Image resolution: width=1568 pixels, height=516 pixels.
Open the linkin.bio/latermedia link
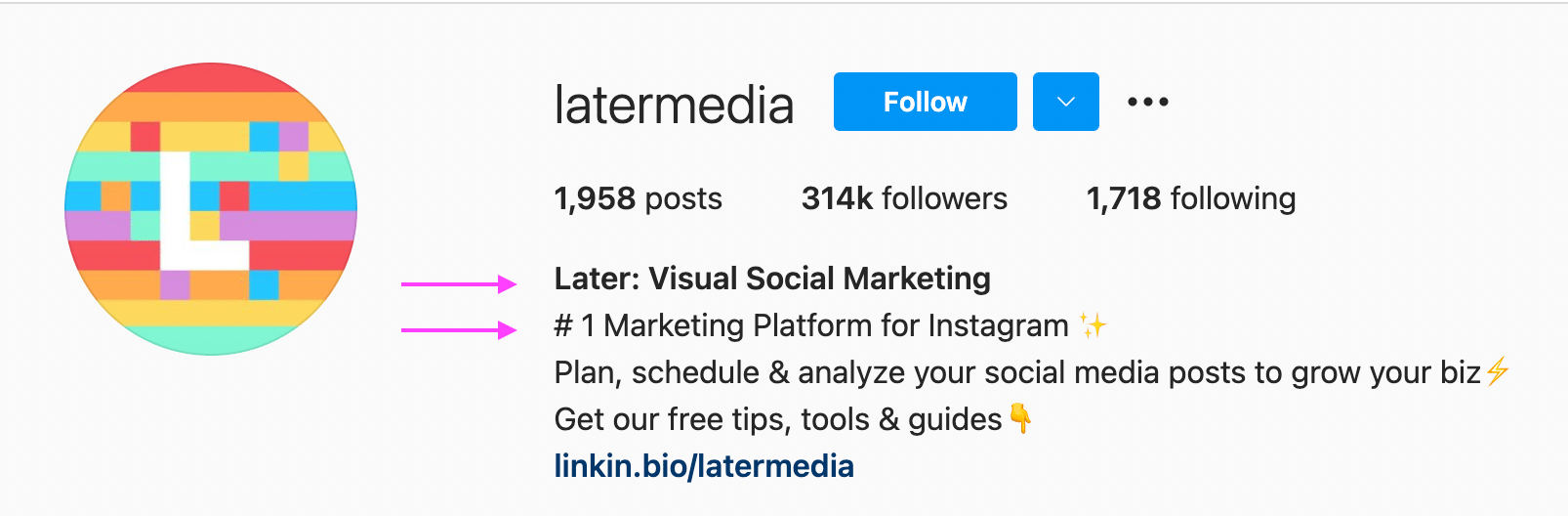[x=704, y=466]
